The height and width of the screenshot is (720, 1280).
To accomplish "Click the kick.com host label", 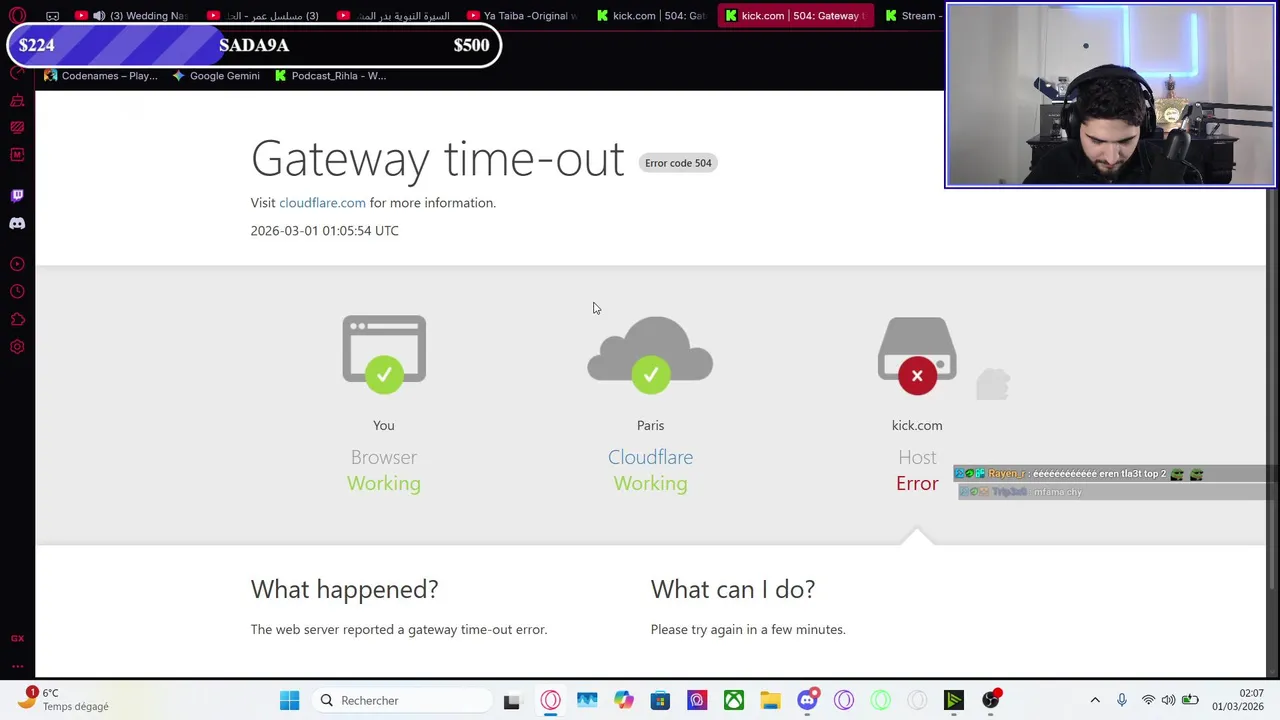I will [917, 425].
